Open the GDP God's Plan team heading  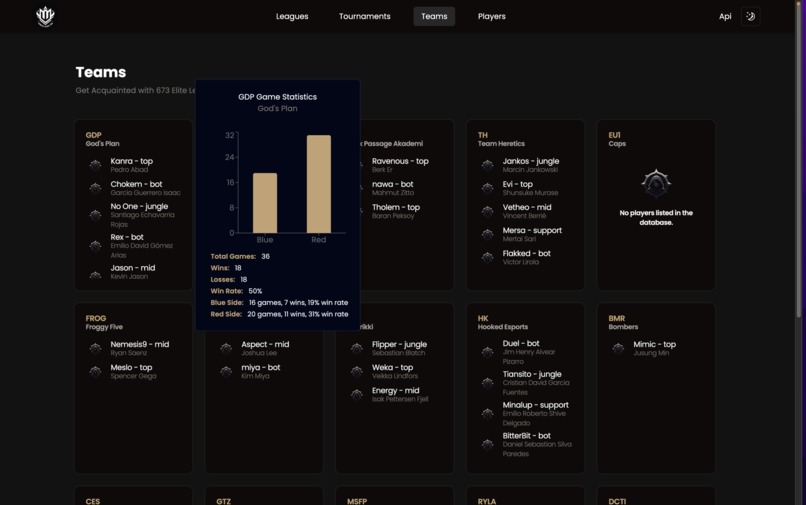coord(102,139)
